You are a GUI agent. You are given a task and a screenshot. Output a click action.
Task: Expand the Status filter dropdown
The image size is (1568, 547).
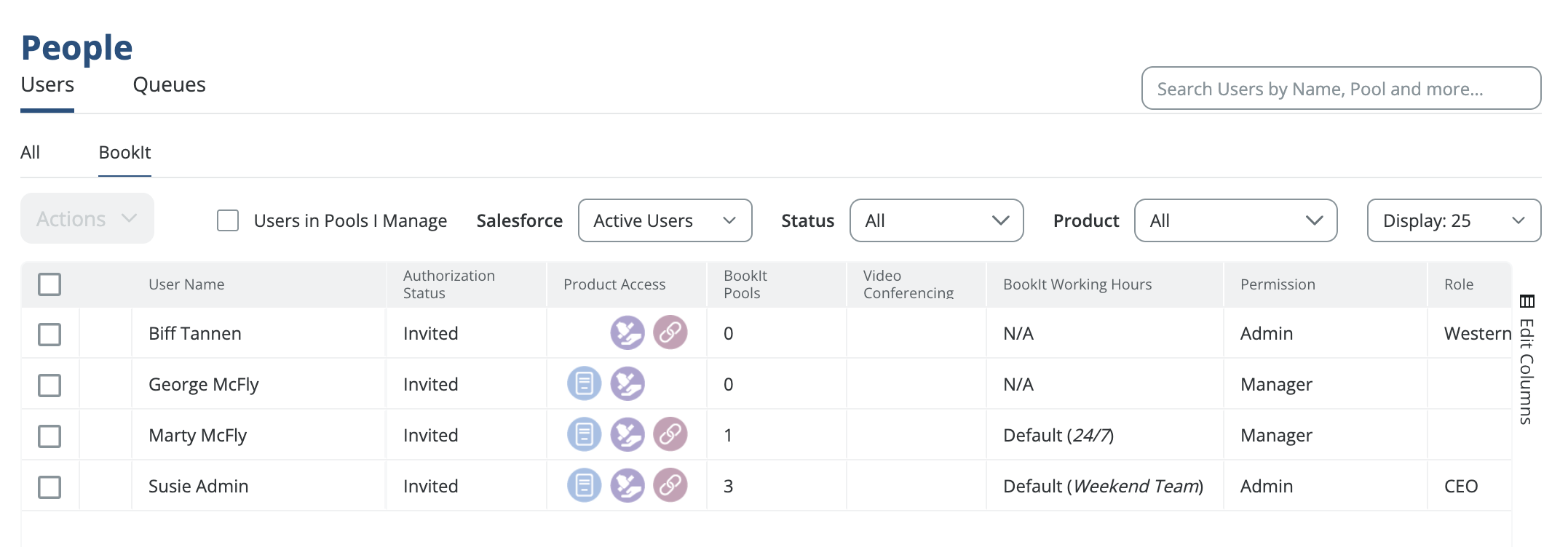[936, 220]
